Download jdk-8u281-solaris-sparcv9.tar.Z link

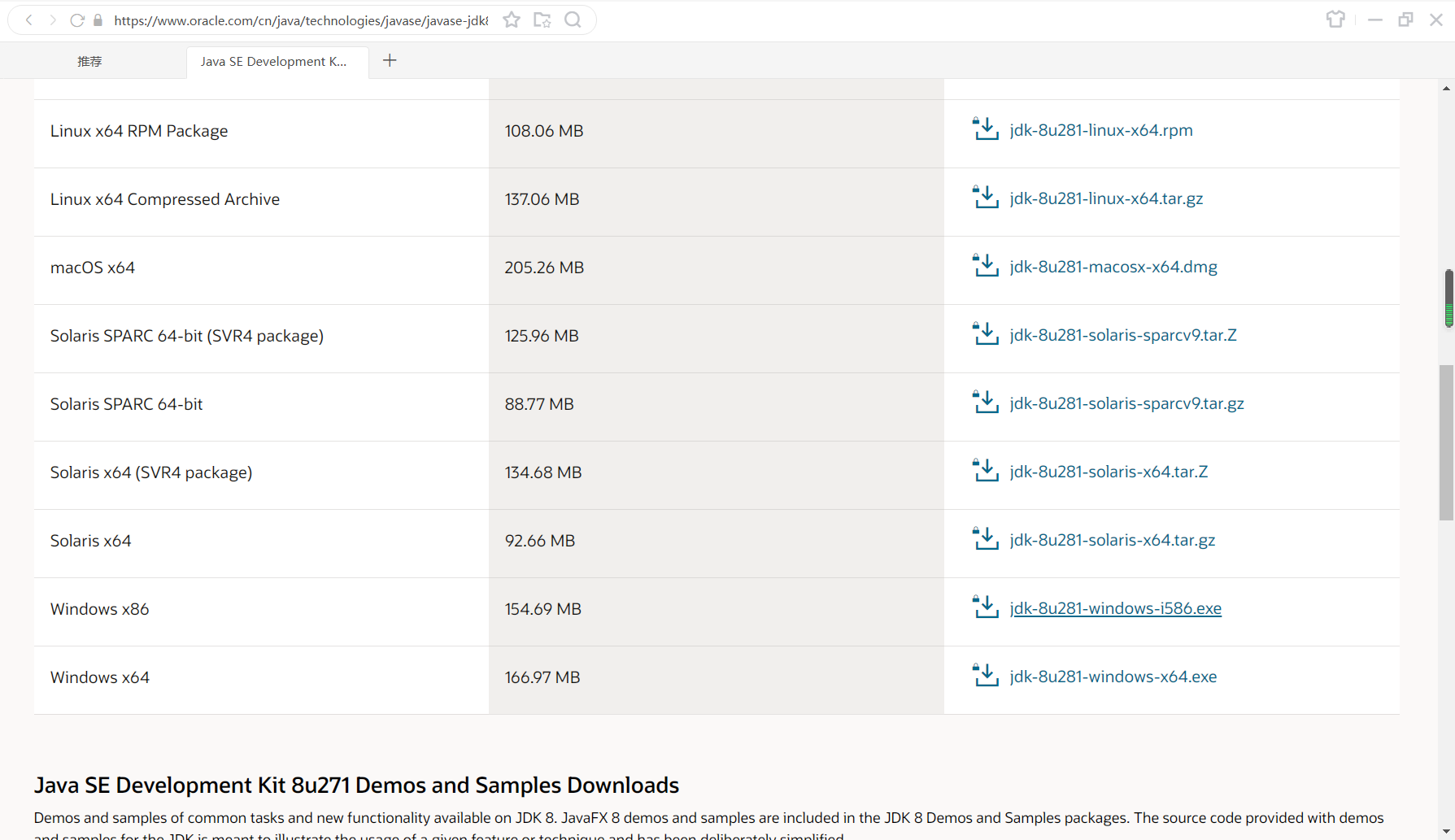coord(1123,335)
